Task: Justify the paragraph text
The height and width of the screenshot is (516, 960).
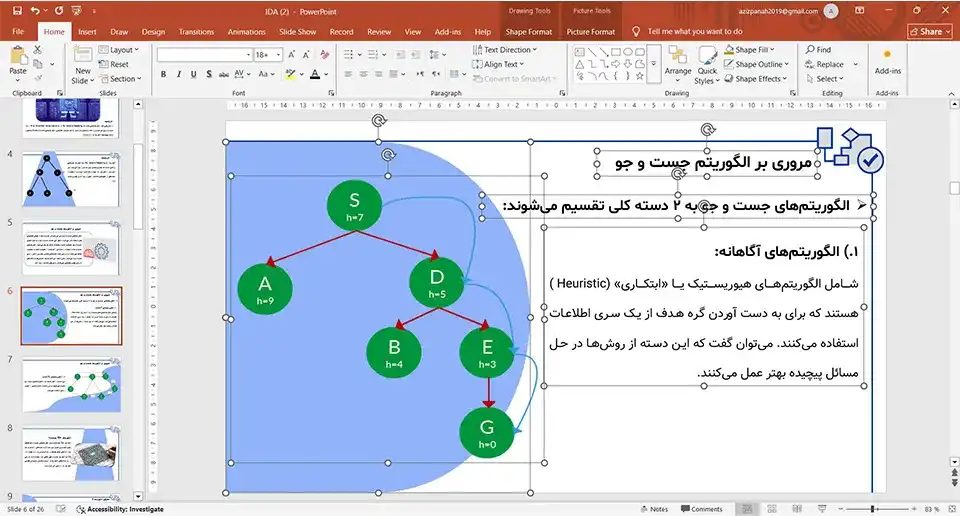Action: point(394,74)
